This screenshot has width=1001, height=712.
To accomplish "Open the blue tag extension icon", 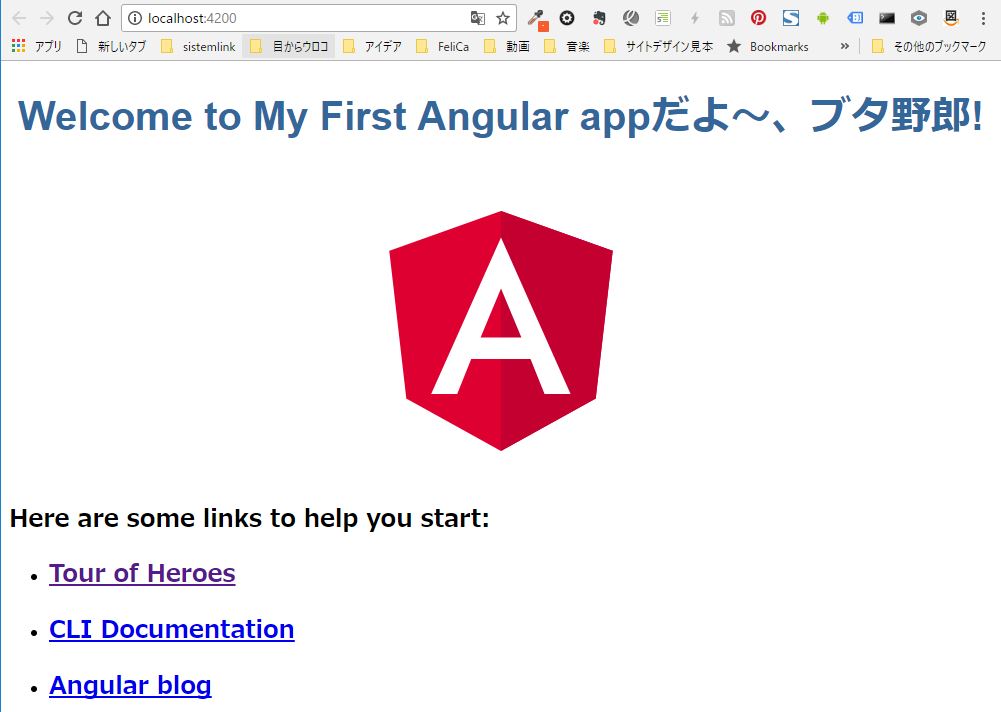I will (855, 18).
